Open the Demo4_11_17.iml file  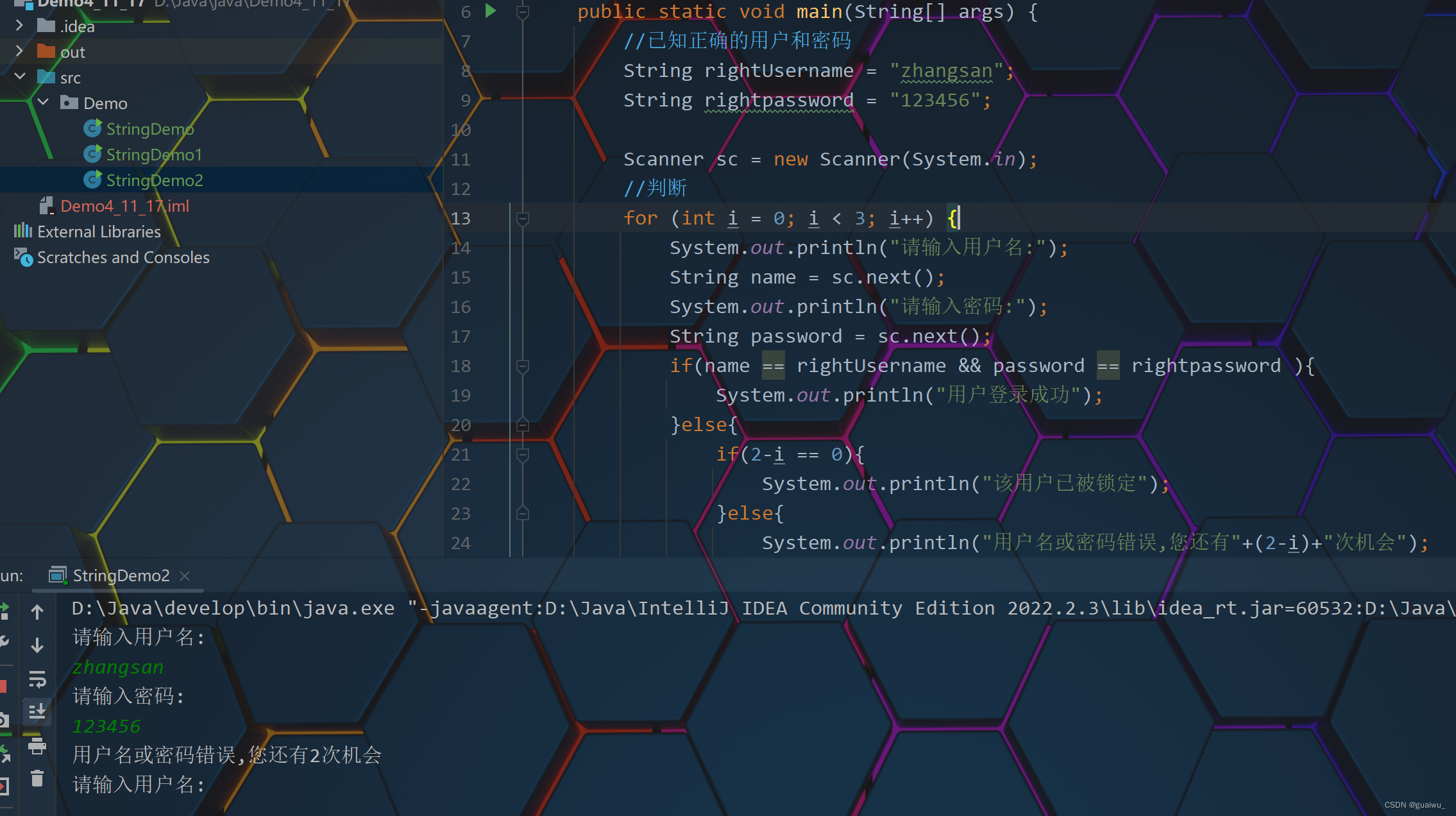click(x=124, y=206)
